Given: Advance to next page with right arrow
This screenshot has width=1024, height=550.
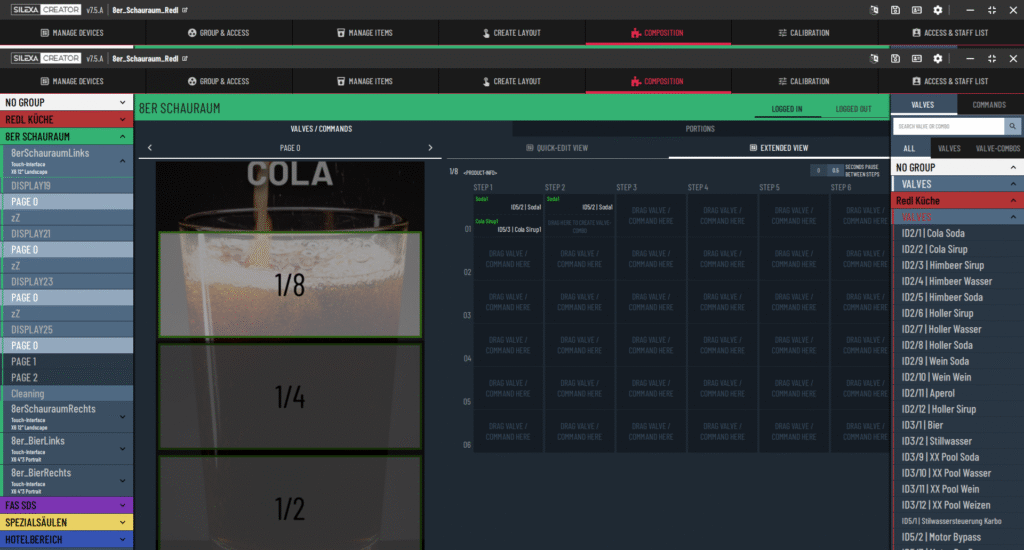Looking at the screenshot, I should click(430, 148).
